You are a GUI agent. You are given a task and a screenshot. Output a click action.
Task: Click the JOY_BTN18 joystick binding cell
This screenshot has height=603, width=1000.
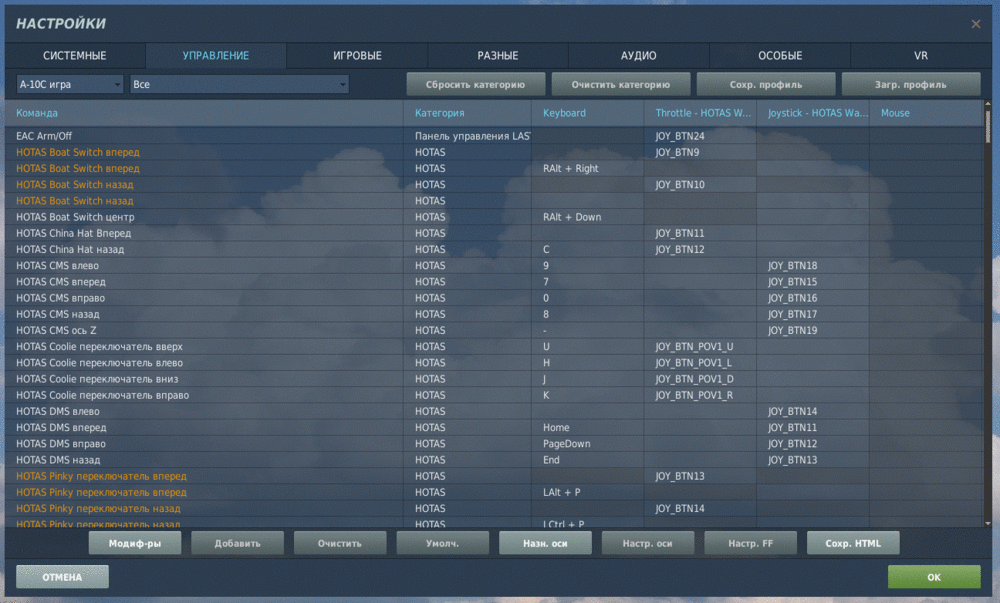(x=812, y=266)
